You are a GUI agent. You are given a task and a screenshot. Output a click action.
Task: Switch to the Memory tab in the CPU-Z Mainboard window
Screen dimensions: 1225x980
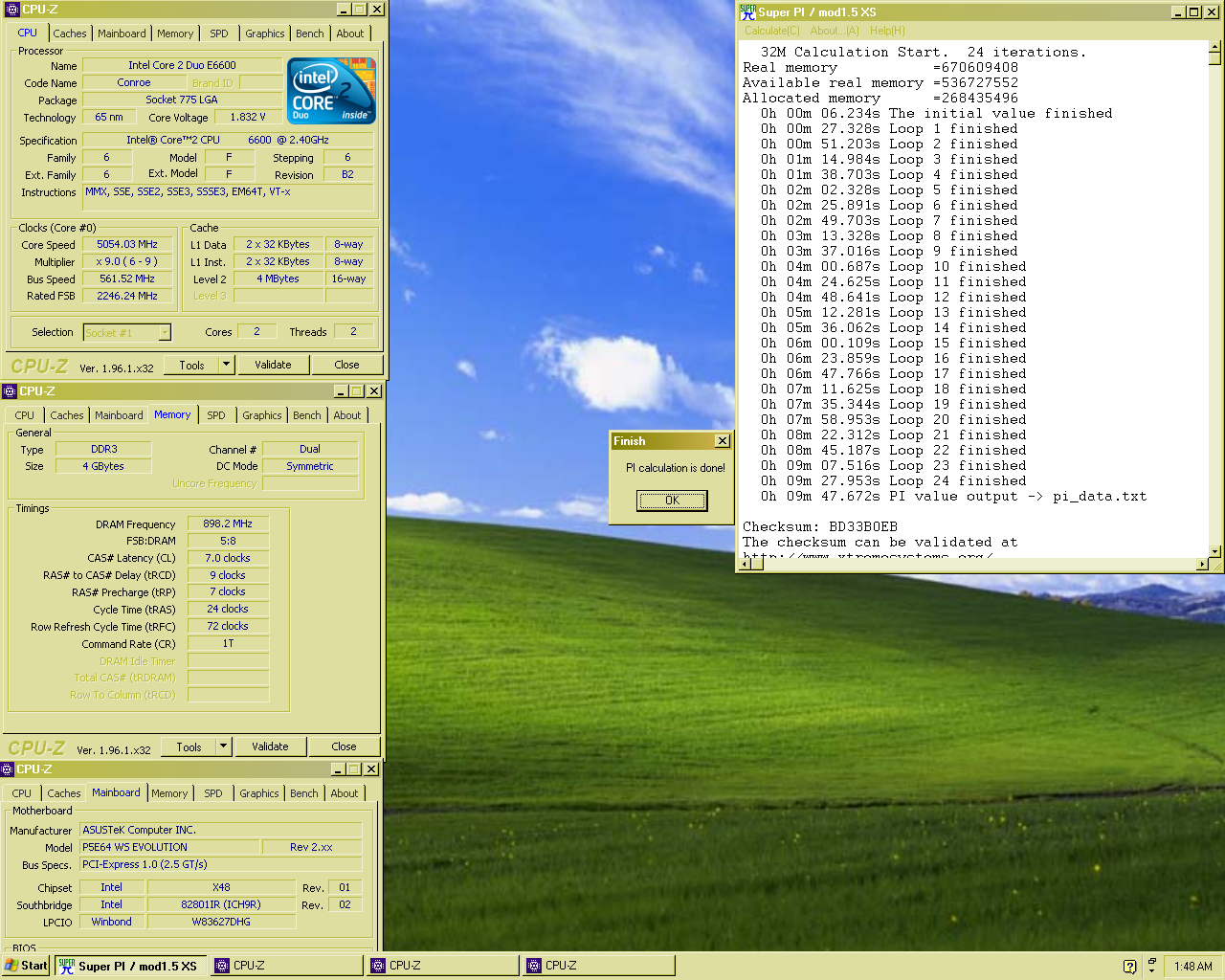[169, 793]
